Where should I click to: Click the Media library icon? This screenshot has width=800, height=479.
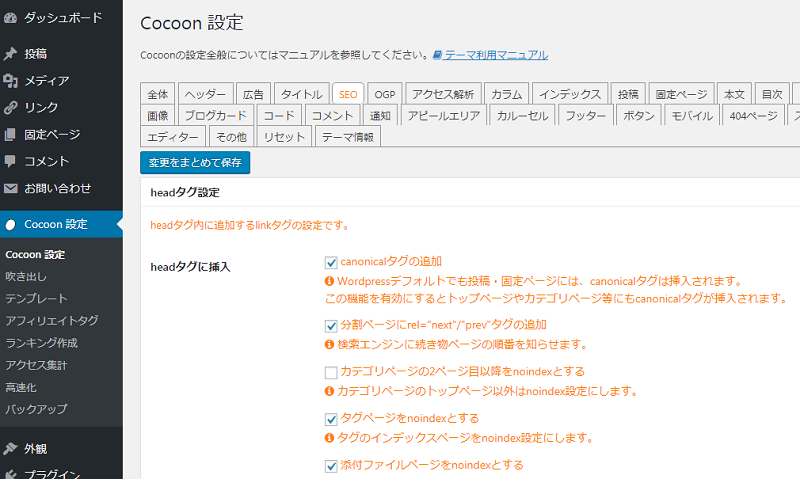click(x=11, y=81)
